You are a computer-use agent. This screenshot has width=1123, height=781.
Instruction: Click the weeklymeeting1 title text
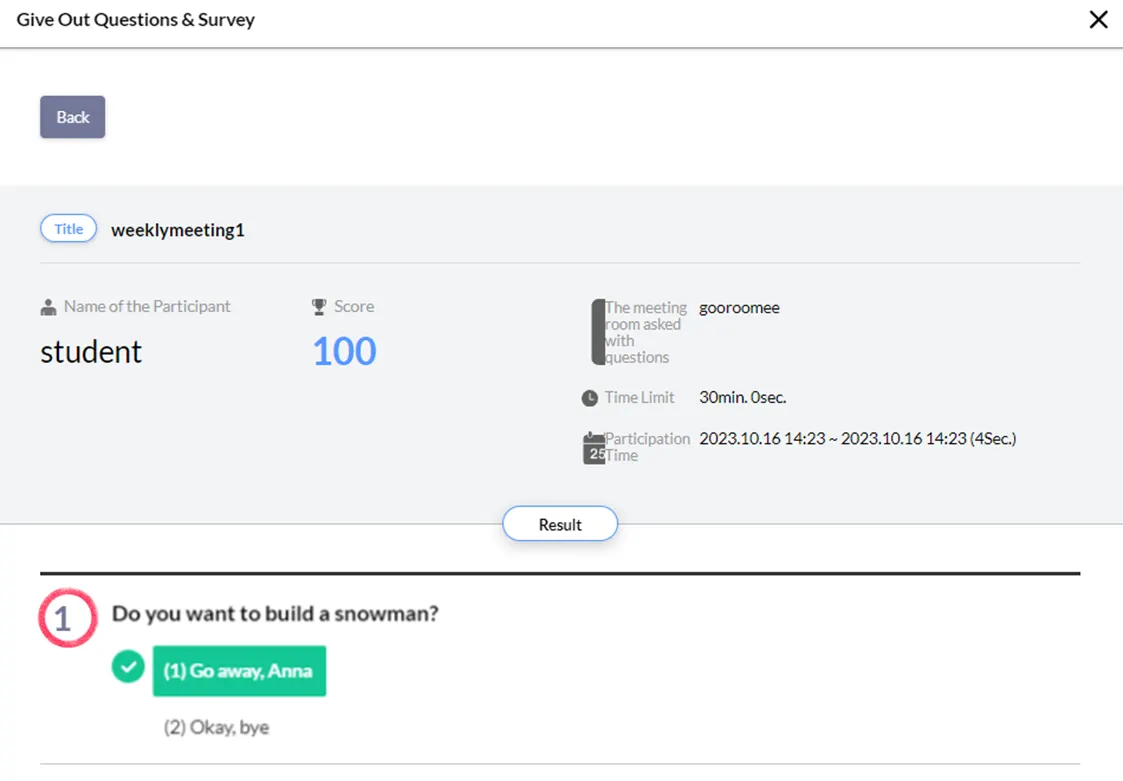point(177,230)
